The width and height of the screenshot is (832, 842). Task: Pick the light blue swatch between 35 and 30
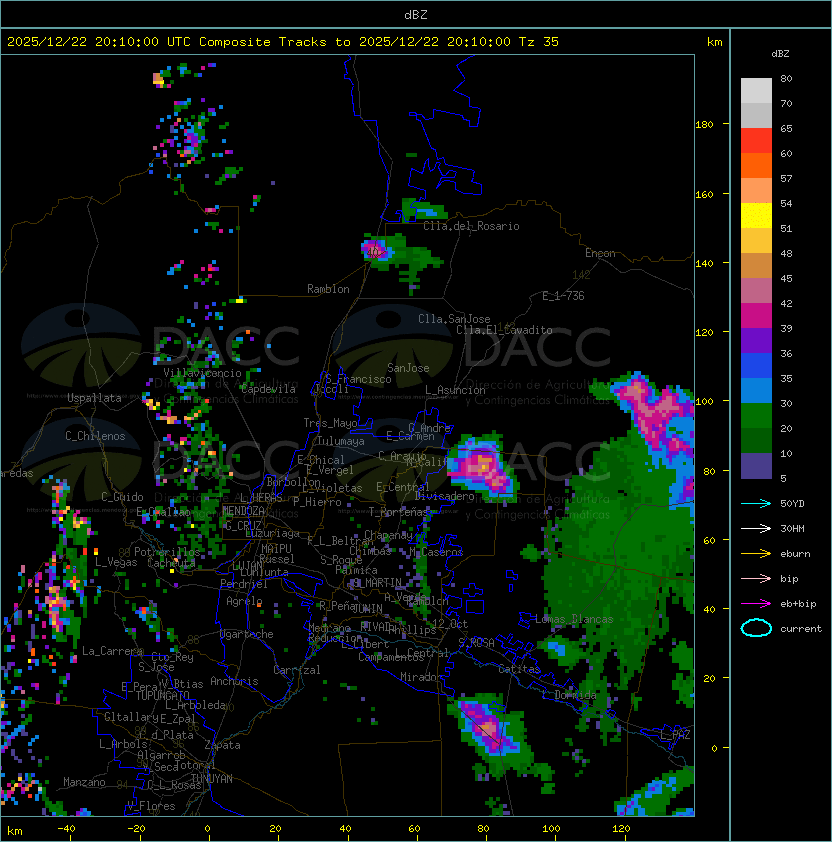coord(756,390)
